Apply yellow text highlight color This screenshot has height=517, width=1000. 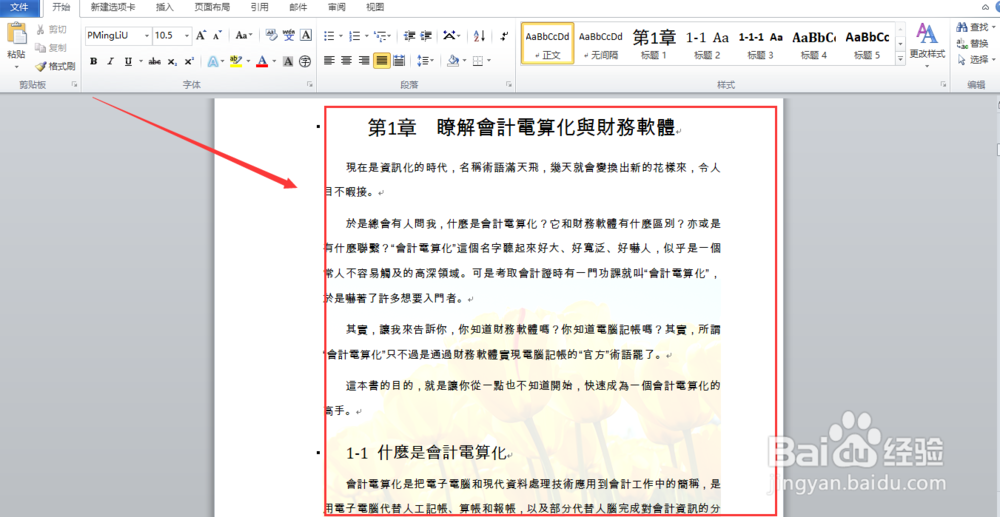coord(235,62)
